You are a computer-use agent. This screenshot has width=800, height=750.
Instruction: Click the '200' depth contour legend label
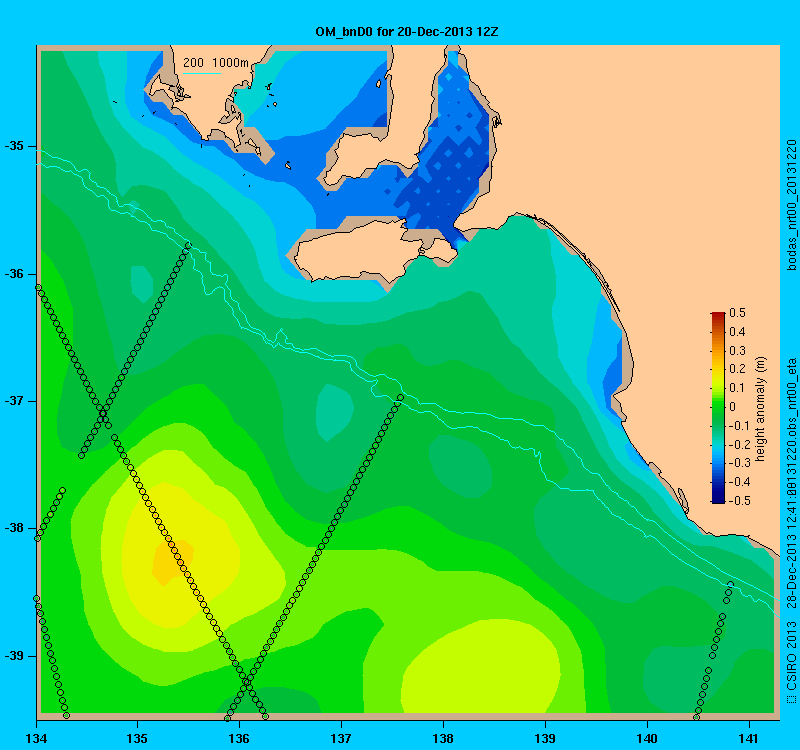click(193, 63)
